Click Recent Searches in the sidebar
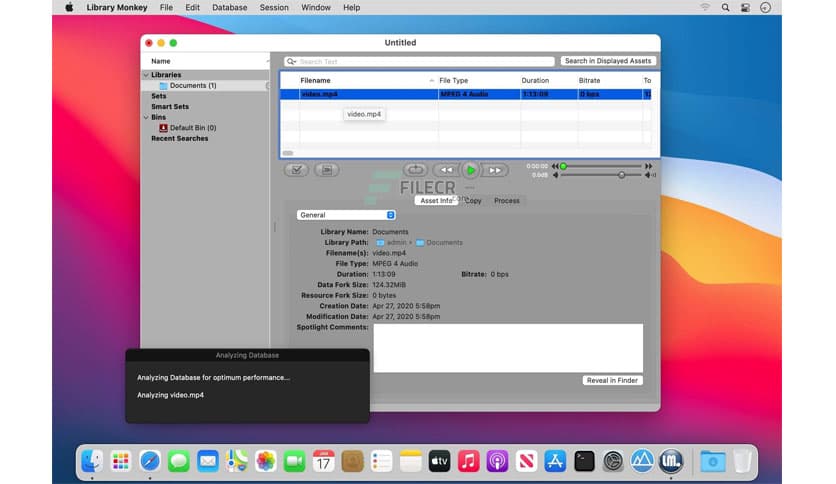The width and height of the screenshot is (836, 484). (x=180, y=139)
